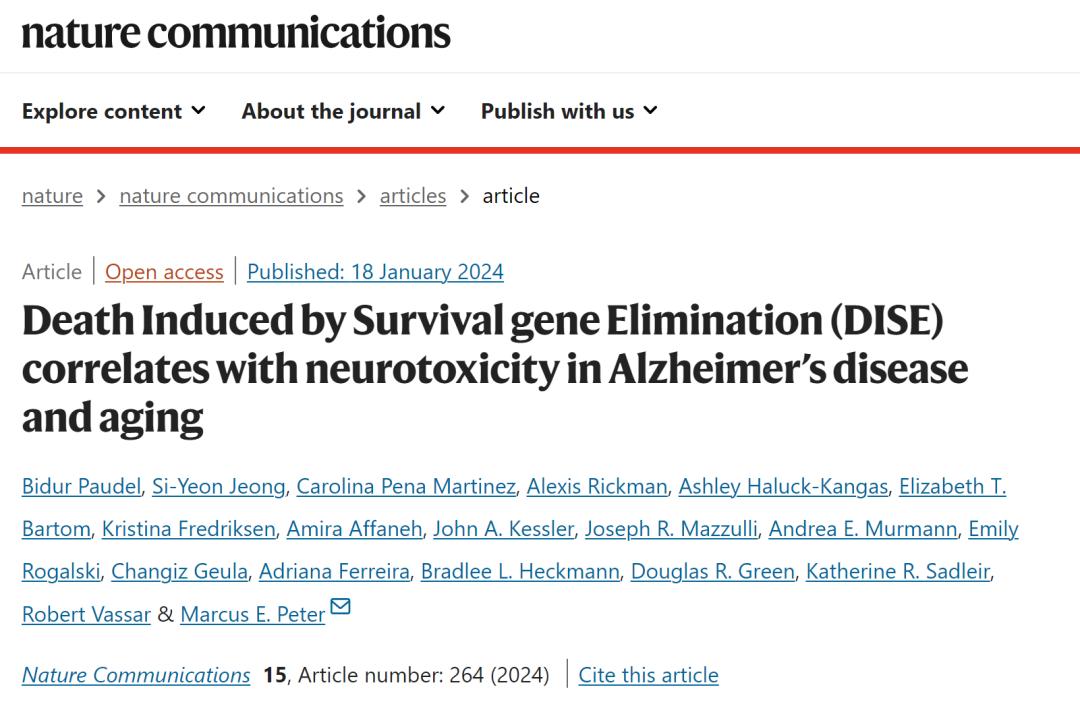
Task: Click the Cite this article link
Action: click(x=648, y=675)
